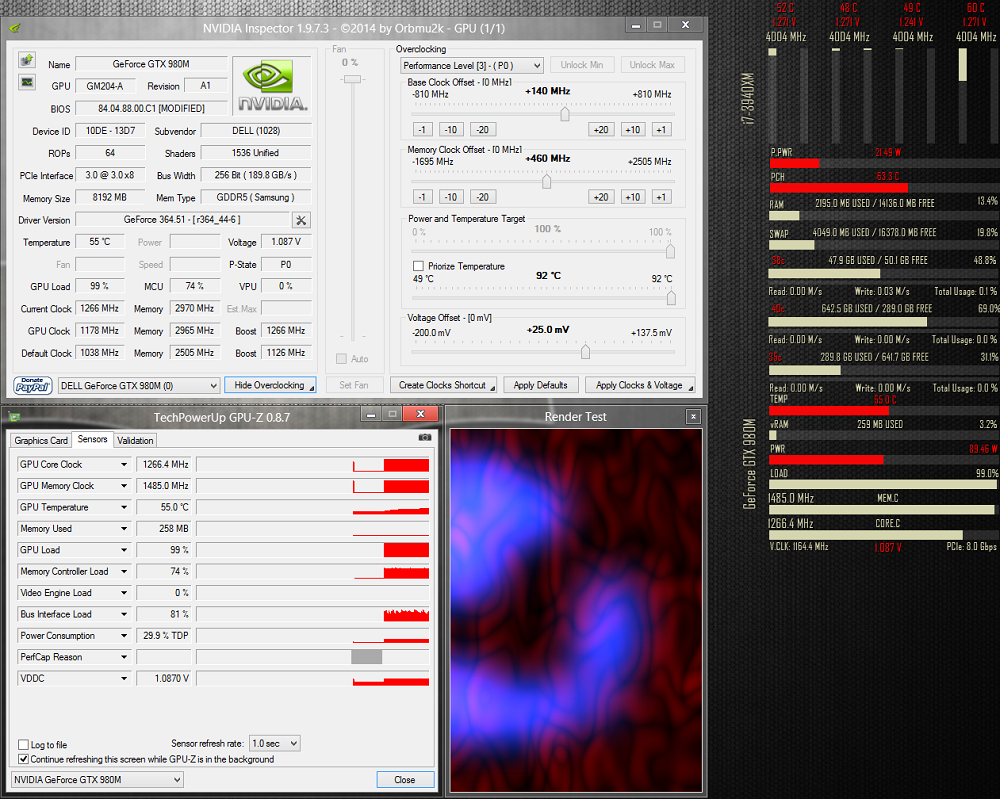Click the NVIDIA Inspector title bar icon
Screen dimensions: 1000x799
pos(15,28)
